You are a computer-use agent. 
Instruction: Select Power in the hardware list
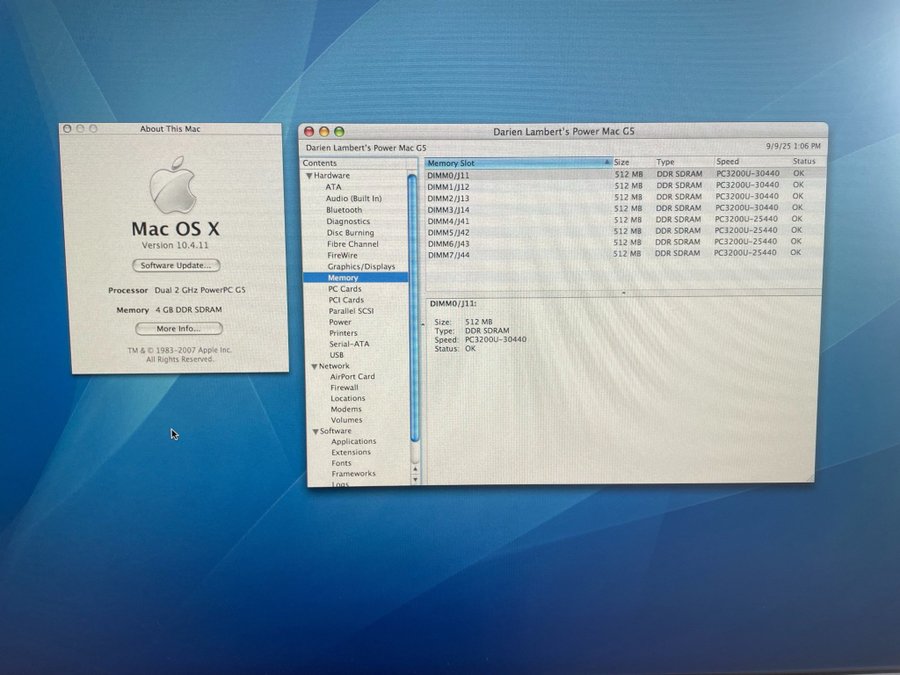coord(340,322)
